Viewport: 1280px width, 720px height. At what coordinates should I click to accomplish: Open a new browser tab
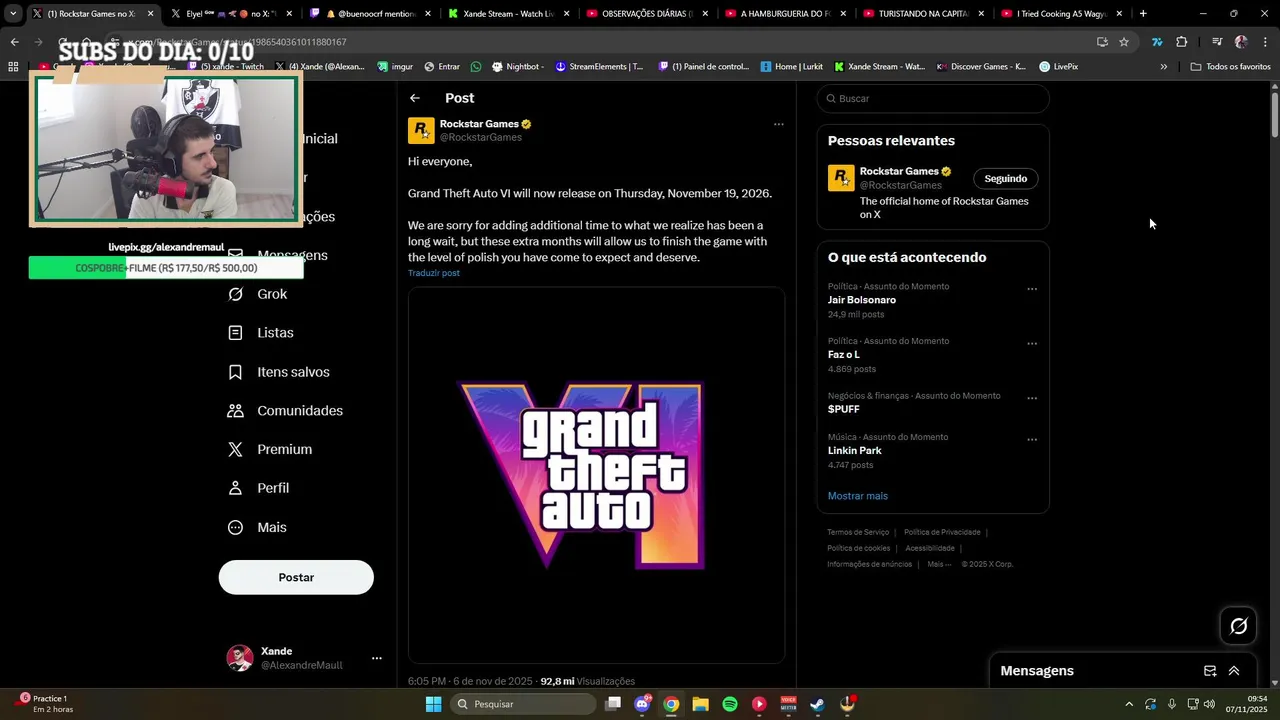pos(1143,14)
